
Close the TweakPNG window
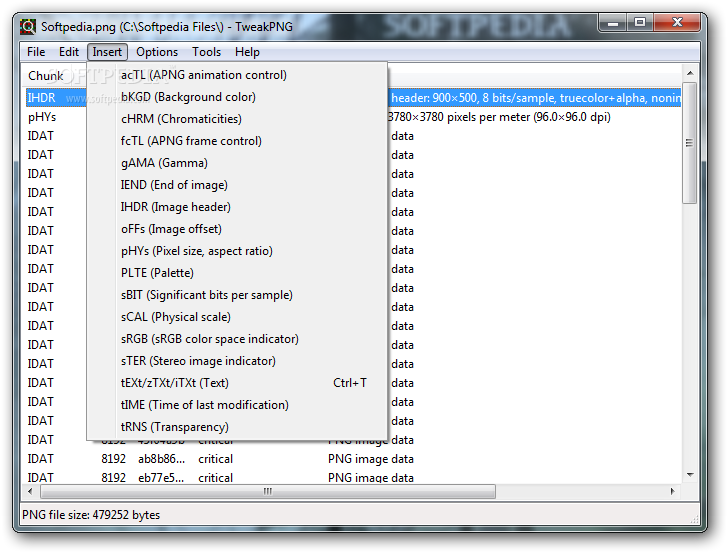pos(677,22)
